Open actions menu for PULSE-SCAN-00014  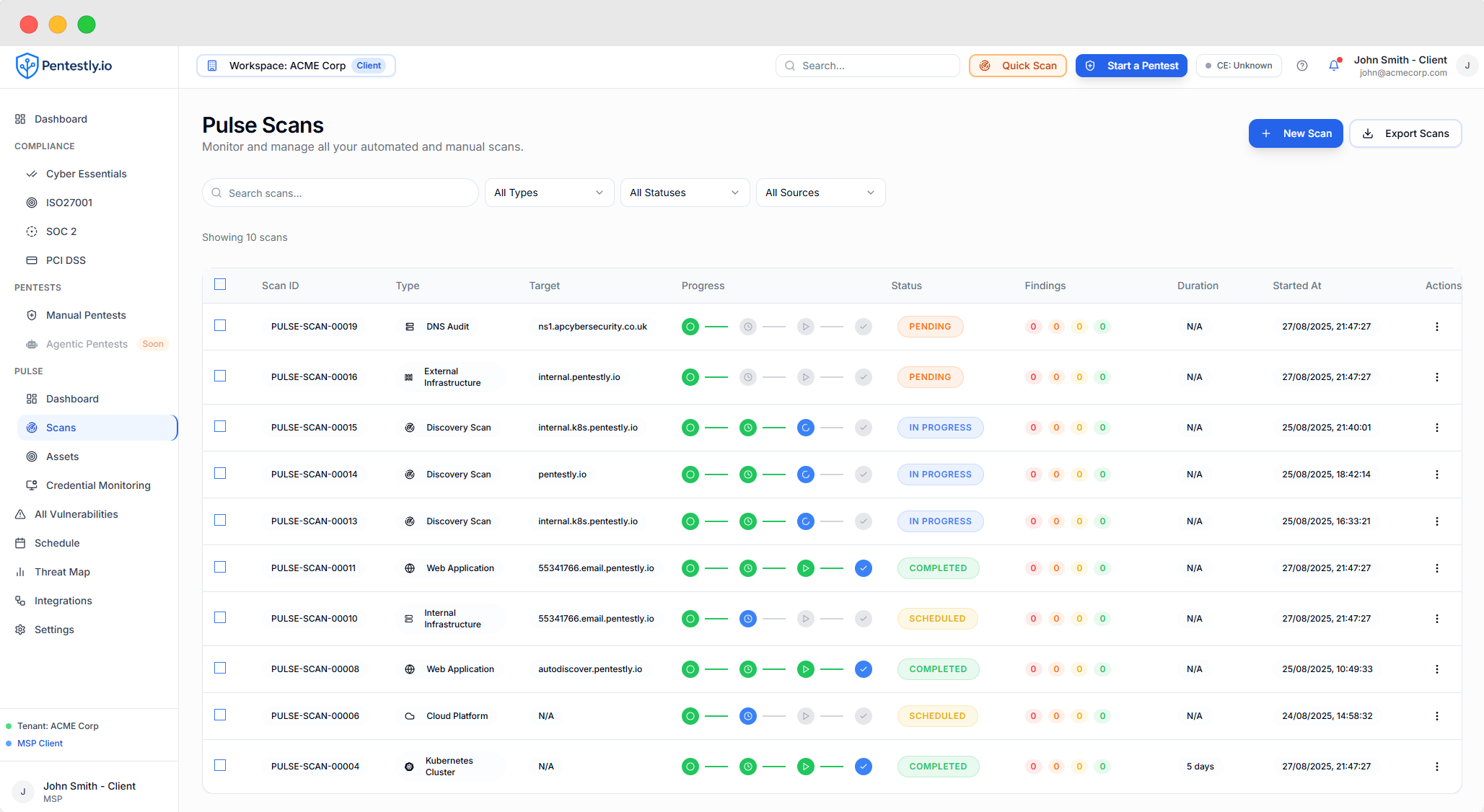pyautogui.click(x=1437, y=475)
